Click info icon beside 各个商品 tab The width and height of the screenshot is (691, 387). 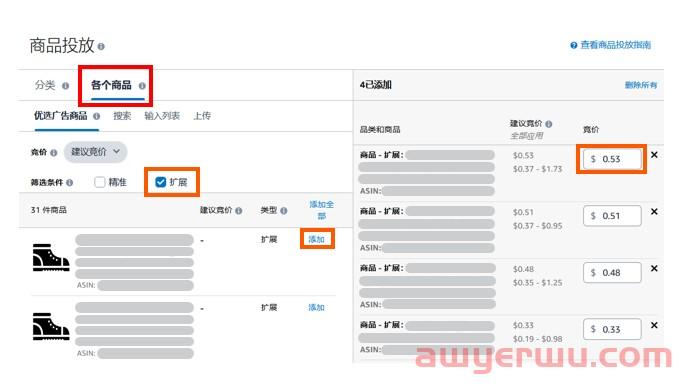[x=142, y=86]
